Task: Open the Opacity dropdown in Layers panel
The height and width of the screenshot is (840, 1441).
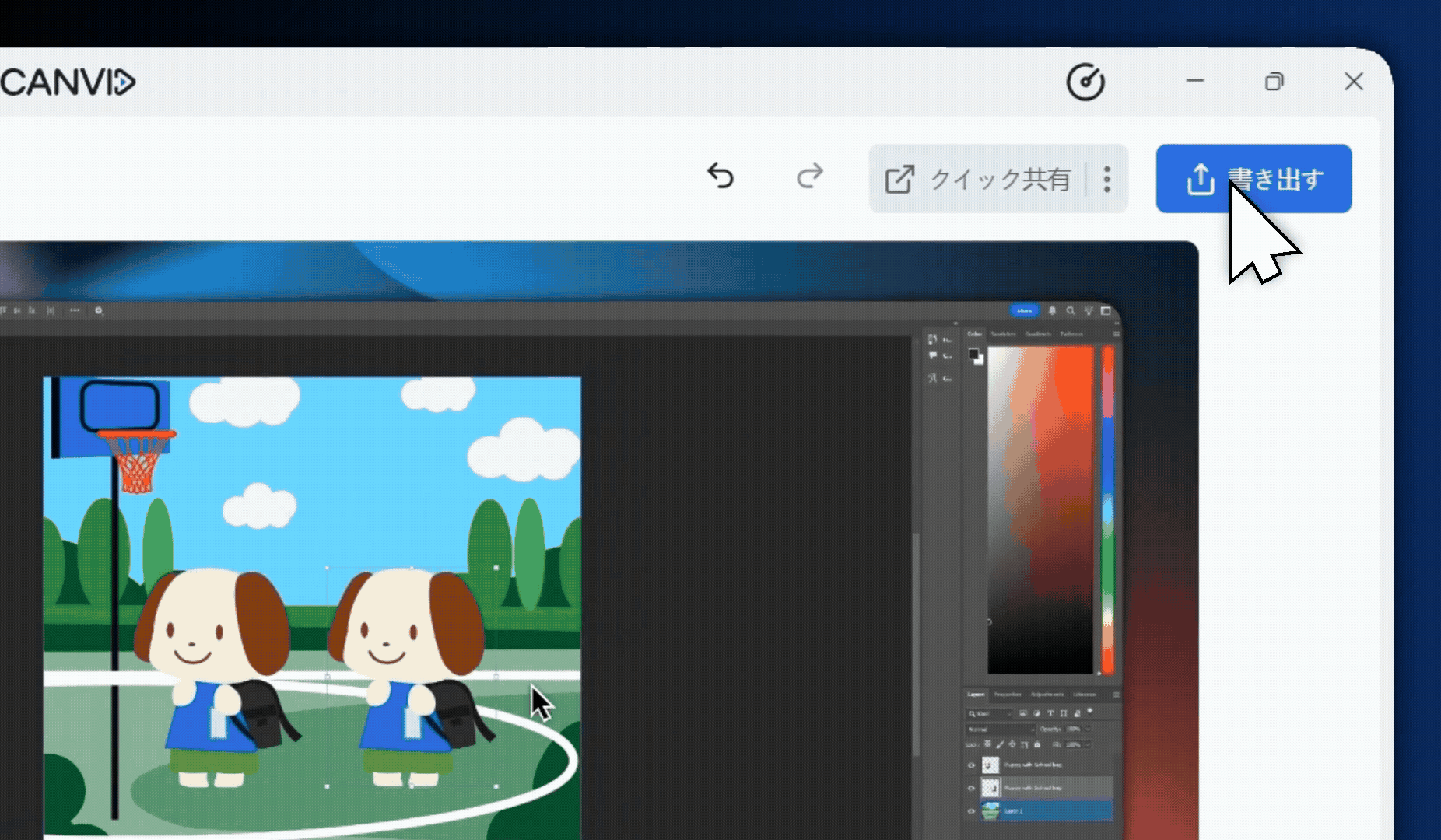Action: (x=1088, y=730)
